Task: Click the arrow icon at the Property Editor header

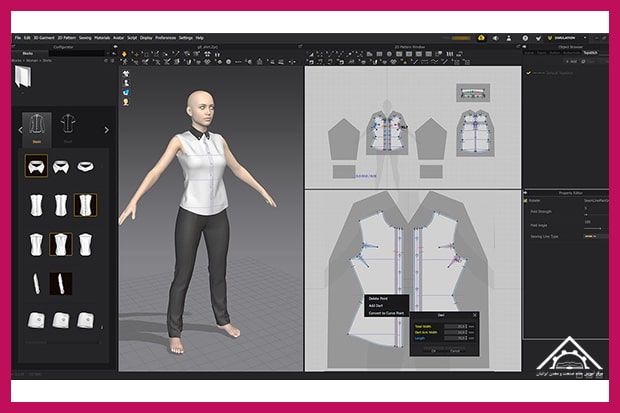Action: tap(525, 193)
